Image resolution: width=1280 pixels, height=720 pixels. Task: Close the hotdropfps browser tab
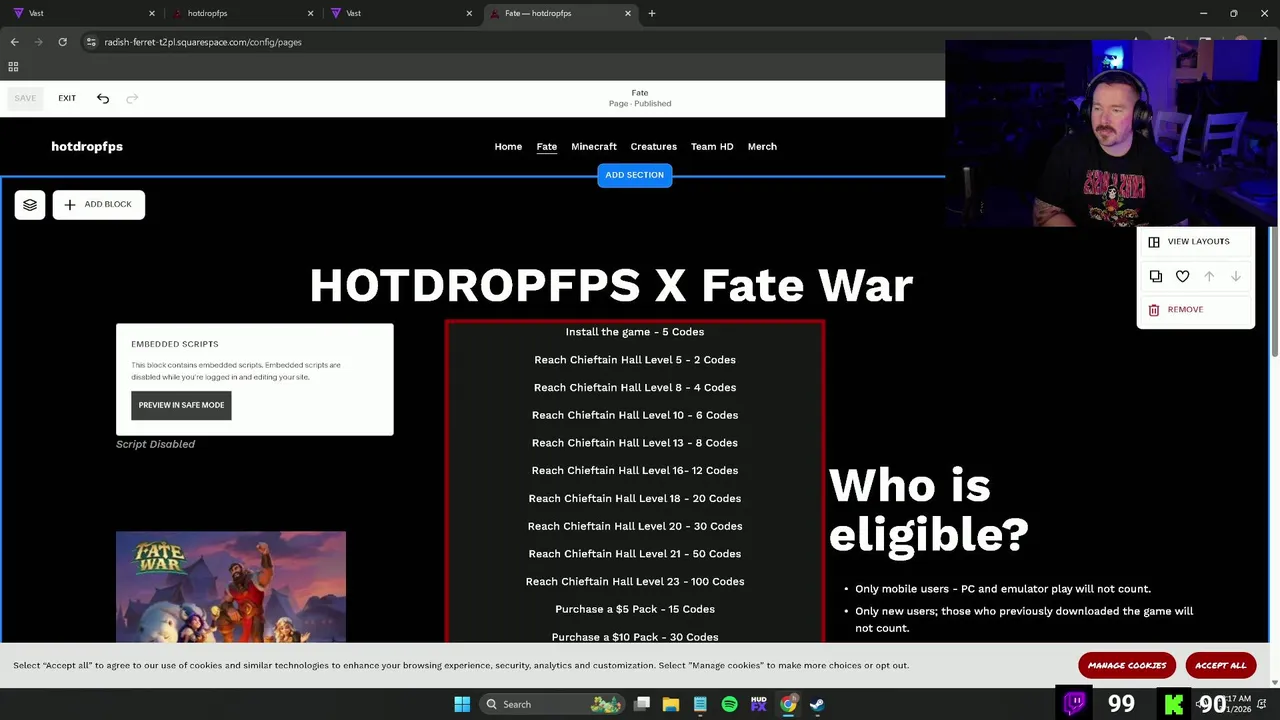[310, 13]
